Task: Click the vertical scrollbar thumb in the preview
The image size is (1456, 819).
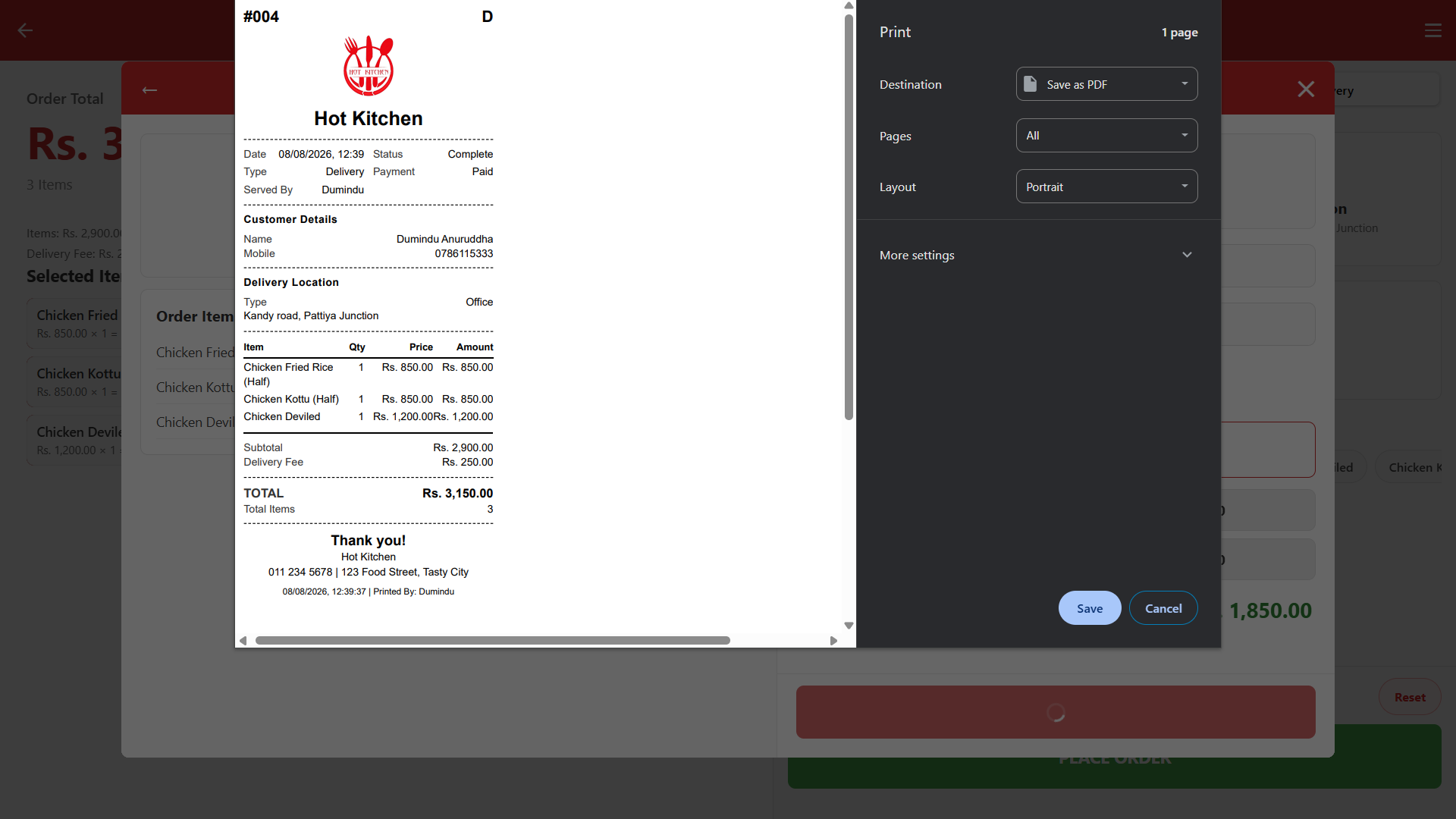Action: (849, 216)
